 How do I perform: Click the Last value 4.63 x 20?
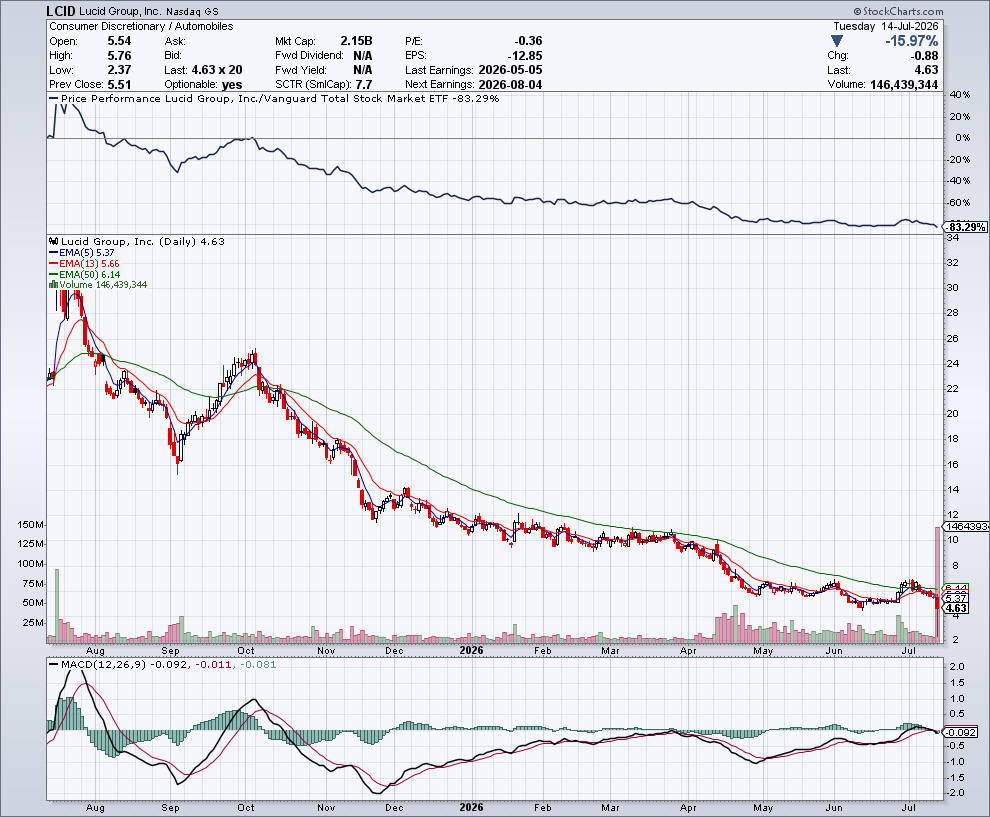pyautogui.click(x=217, y=70)
